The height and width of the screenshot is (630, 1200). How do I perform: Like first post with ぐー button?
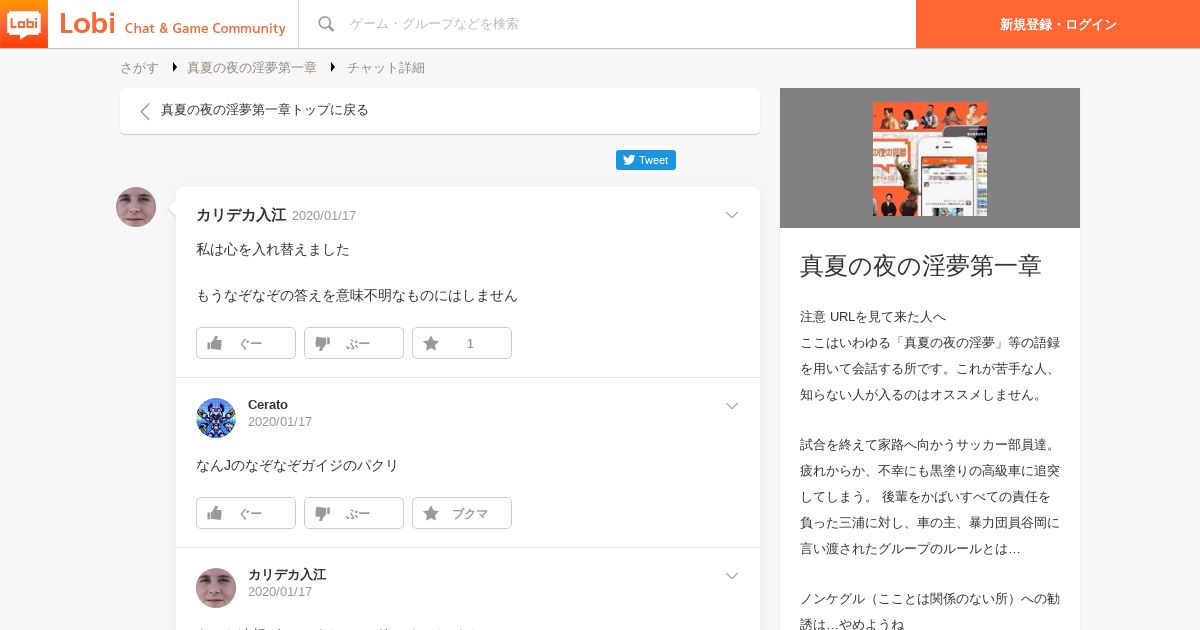(x=246, y=343)
